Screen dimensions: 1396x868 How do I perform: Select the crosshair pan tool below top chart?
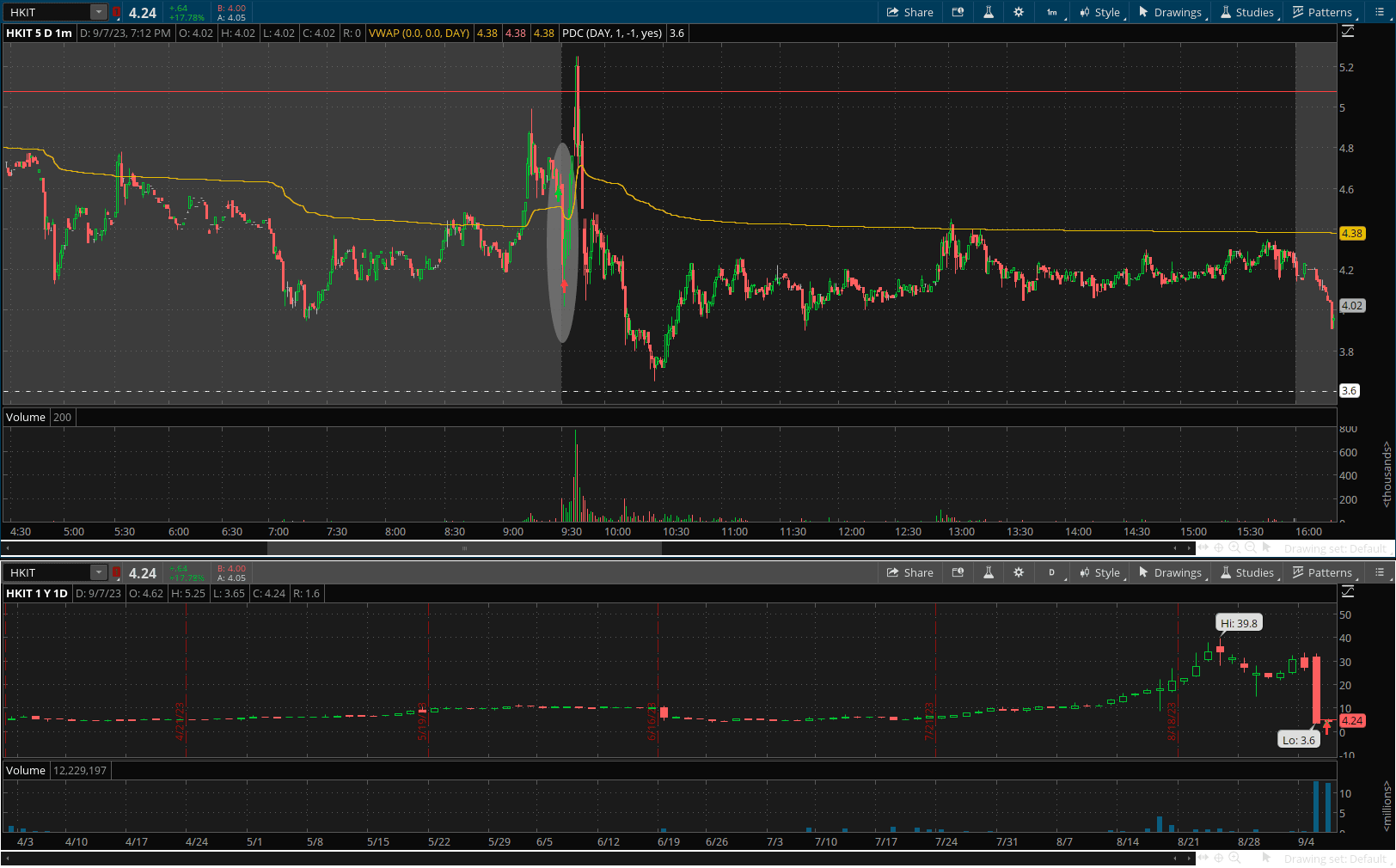tap(1218, 547)
